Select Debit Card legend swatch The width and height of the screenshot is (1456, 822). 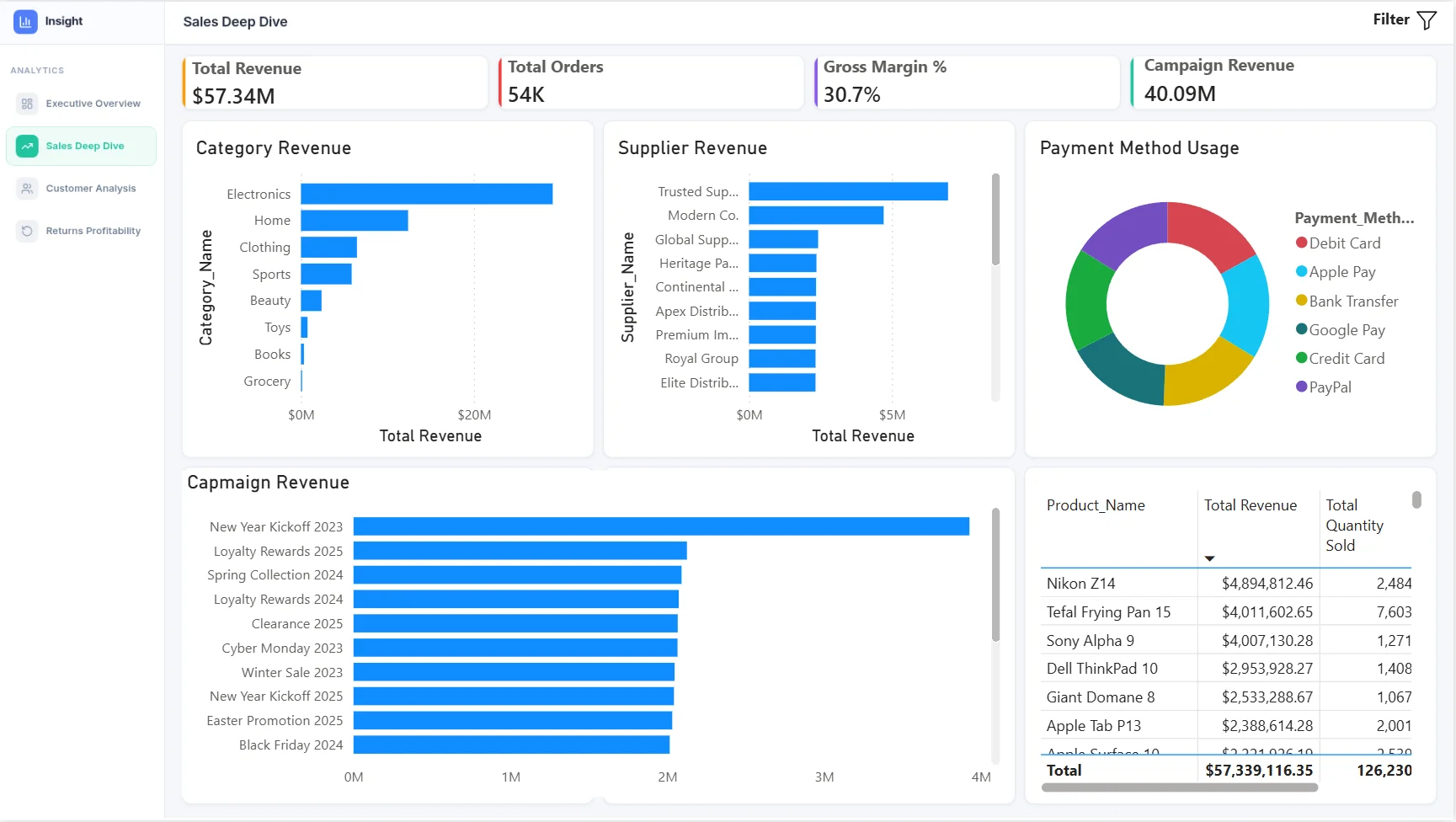(x=1301, y=243)
